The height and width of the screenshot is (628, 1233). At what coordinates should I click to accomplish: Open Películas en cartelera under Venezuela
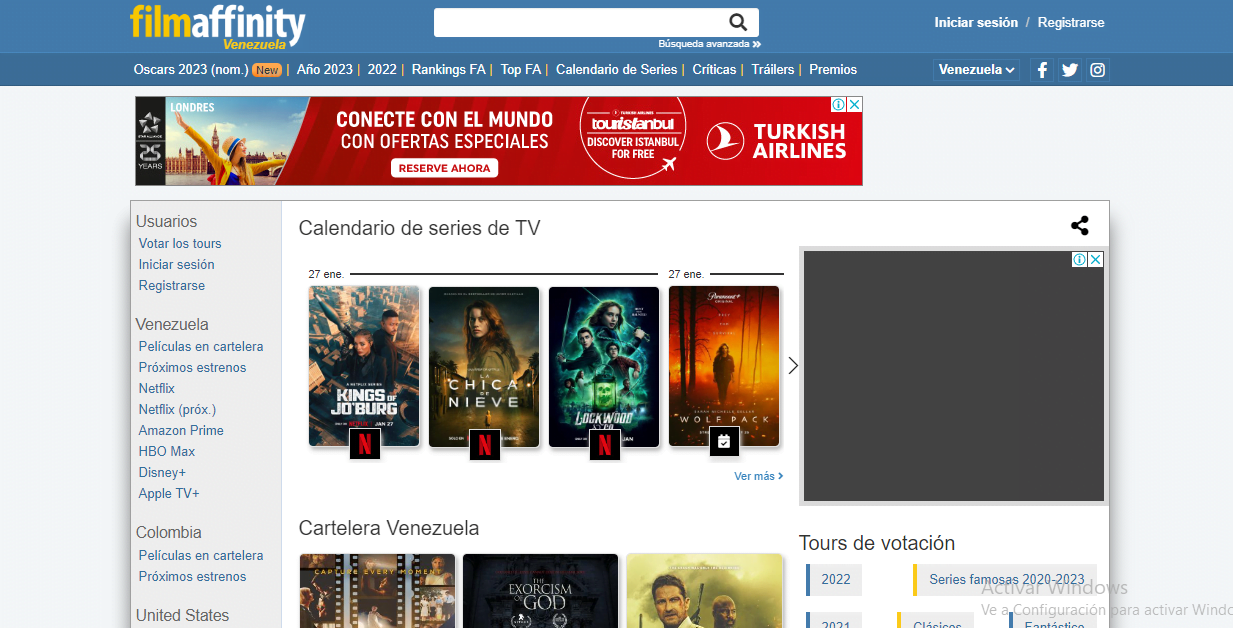201,347
